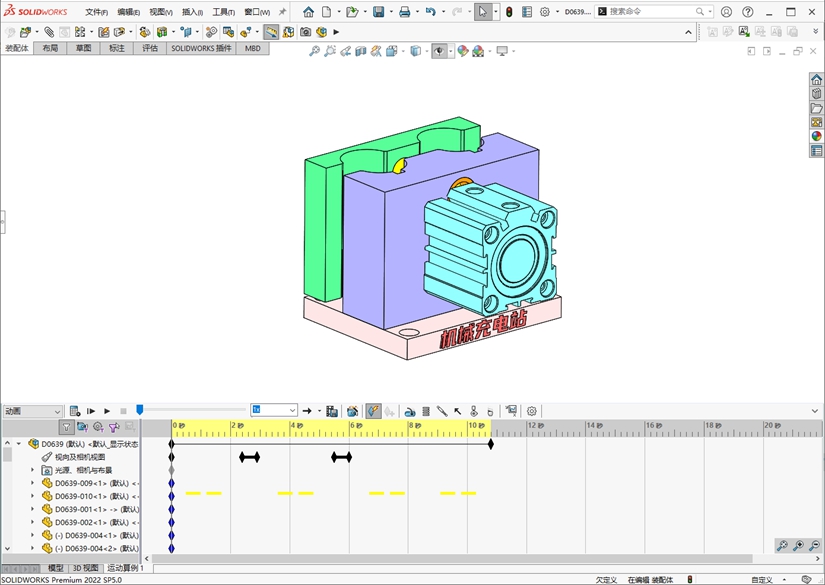Image resolution: width=825 pixels, height=585 pixels.
Task: Click the Print icon
Action: (404, 12)
